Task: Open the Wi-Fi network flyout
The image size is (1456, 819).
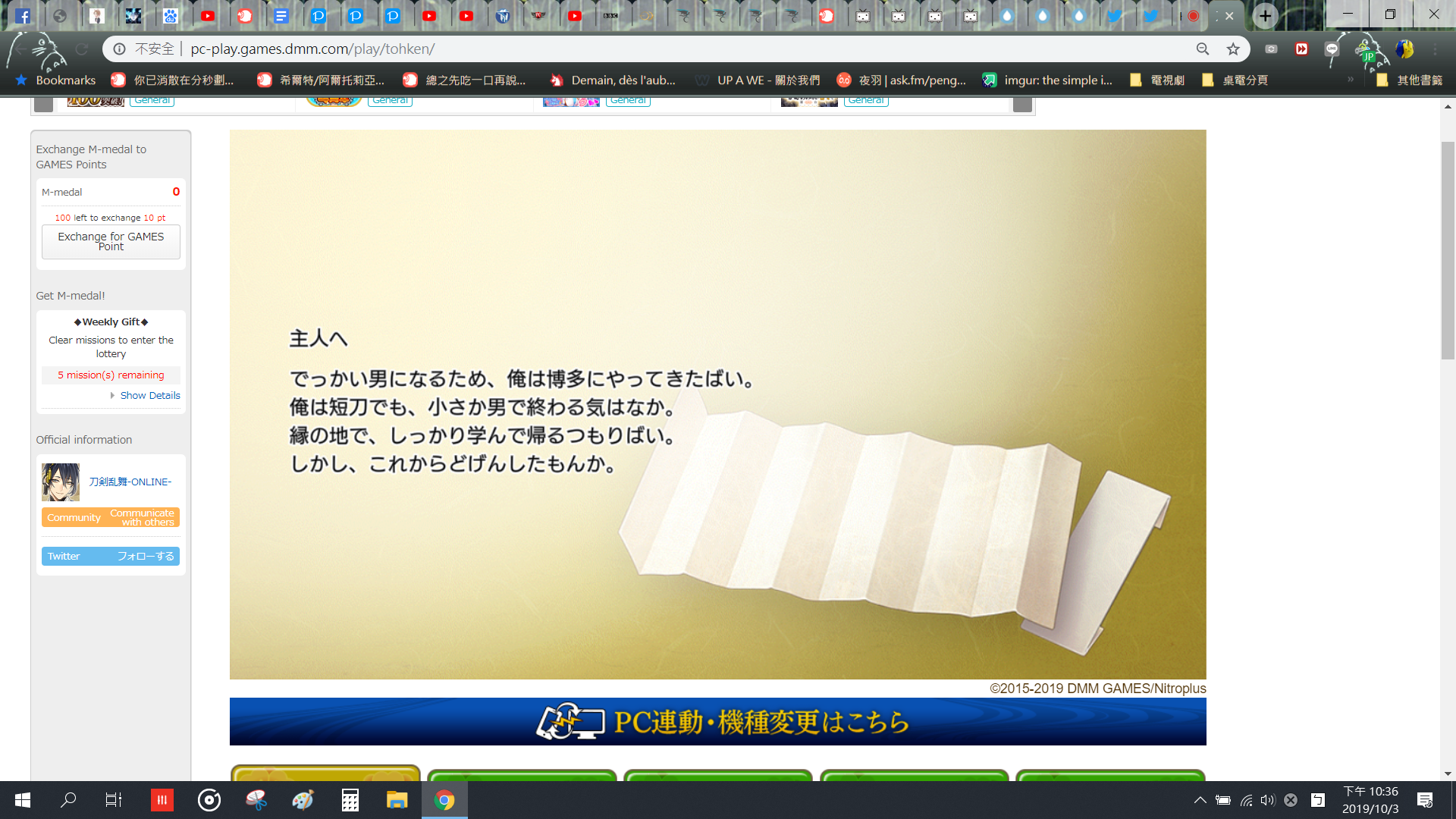Action: 1246,800
